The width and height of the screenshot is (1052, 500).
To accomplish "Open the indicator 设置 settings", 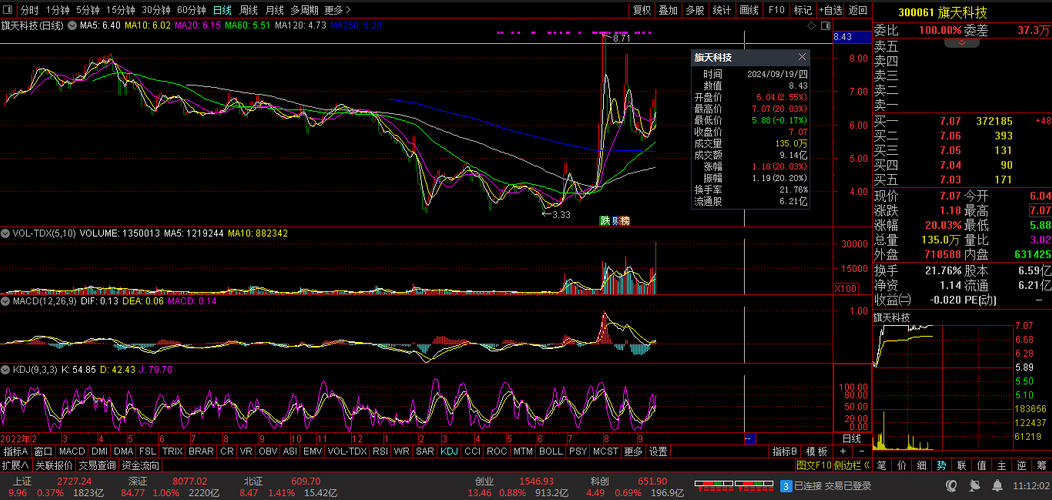I will [658, 452].
